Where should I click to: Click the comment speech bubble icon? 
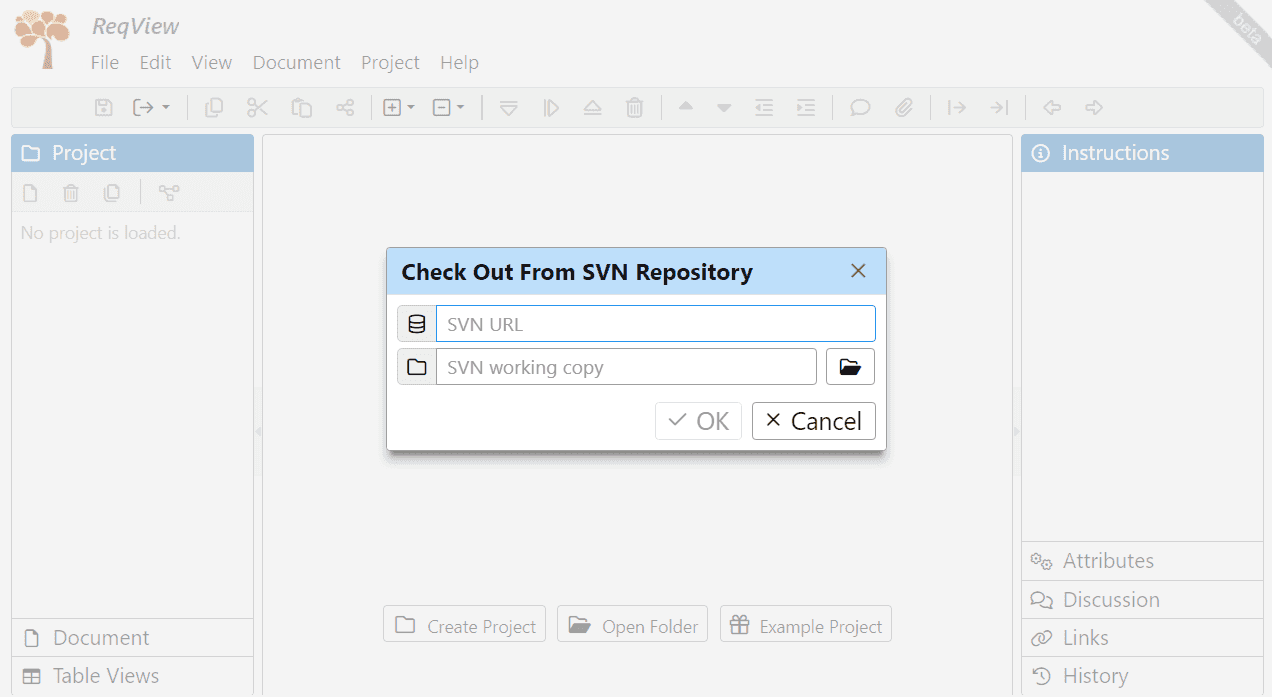[860, 107]
